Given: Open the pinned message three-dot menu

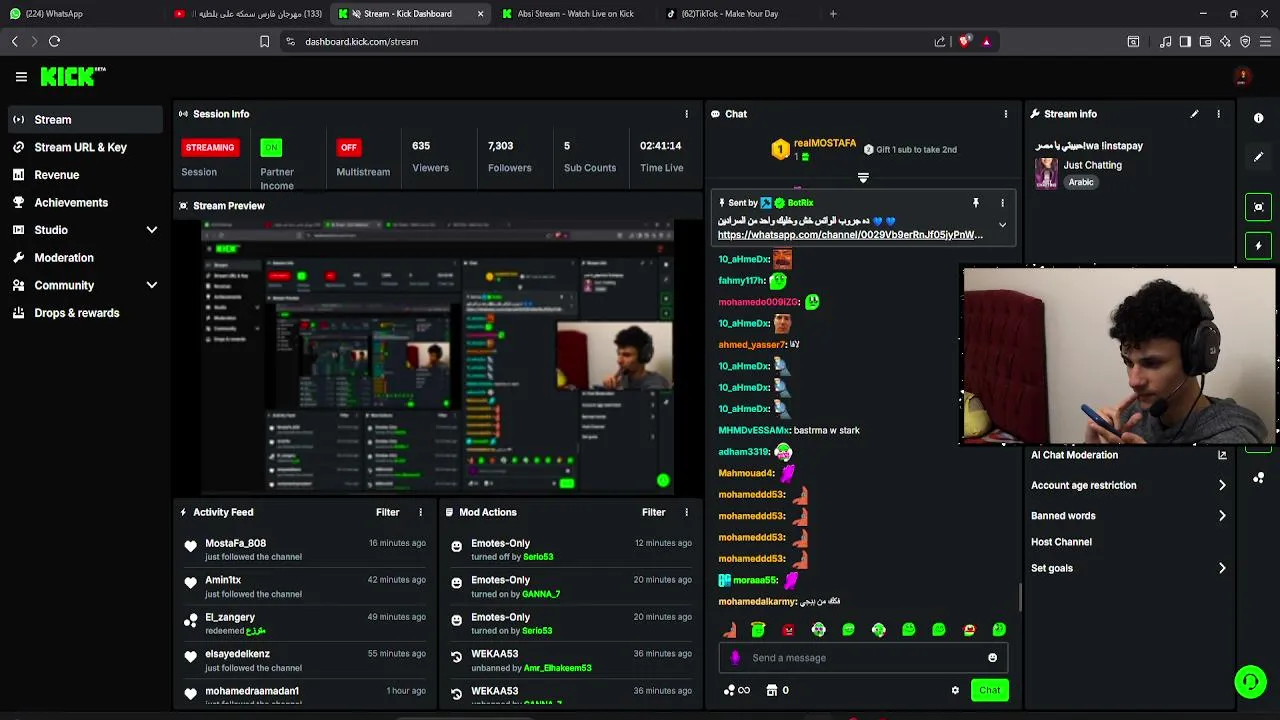Looking at the screenshot, I should click(x=1002, y=203).
